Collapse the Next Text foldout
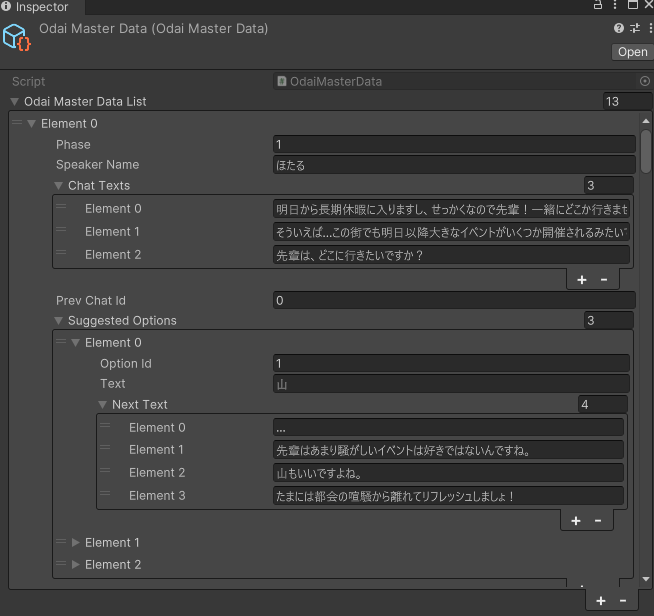This screenshot has height=616, width=654. pyautogui.click(x=103, y=404)
